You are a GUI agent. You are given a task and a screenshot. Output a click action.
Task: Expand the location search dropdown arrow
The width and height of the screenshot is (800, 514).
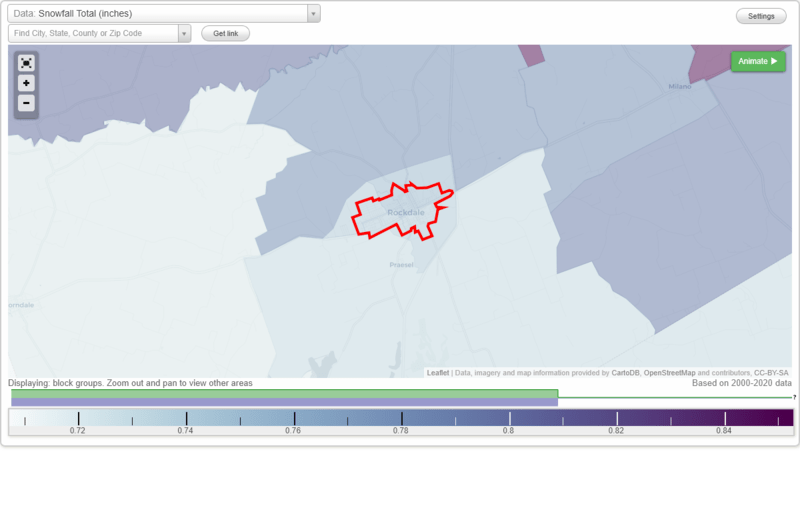[184, 34]
